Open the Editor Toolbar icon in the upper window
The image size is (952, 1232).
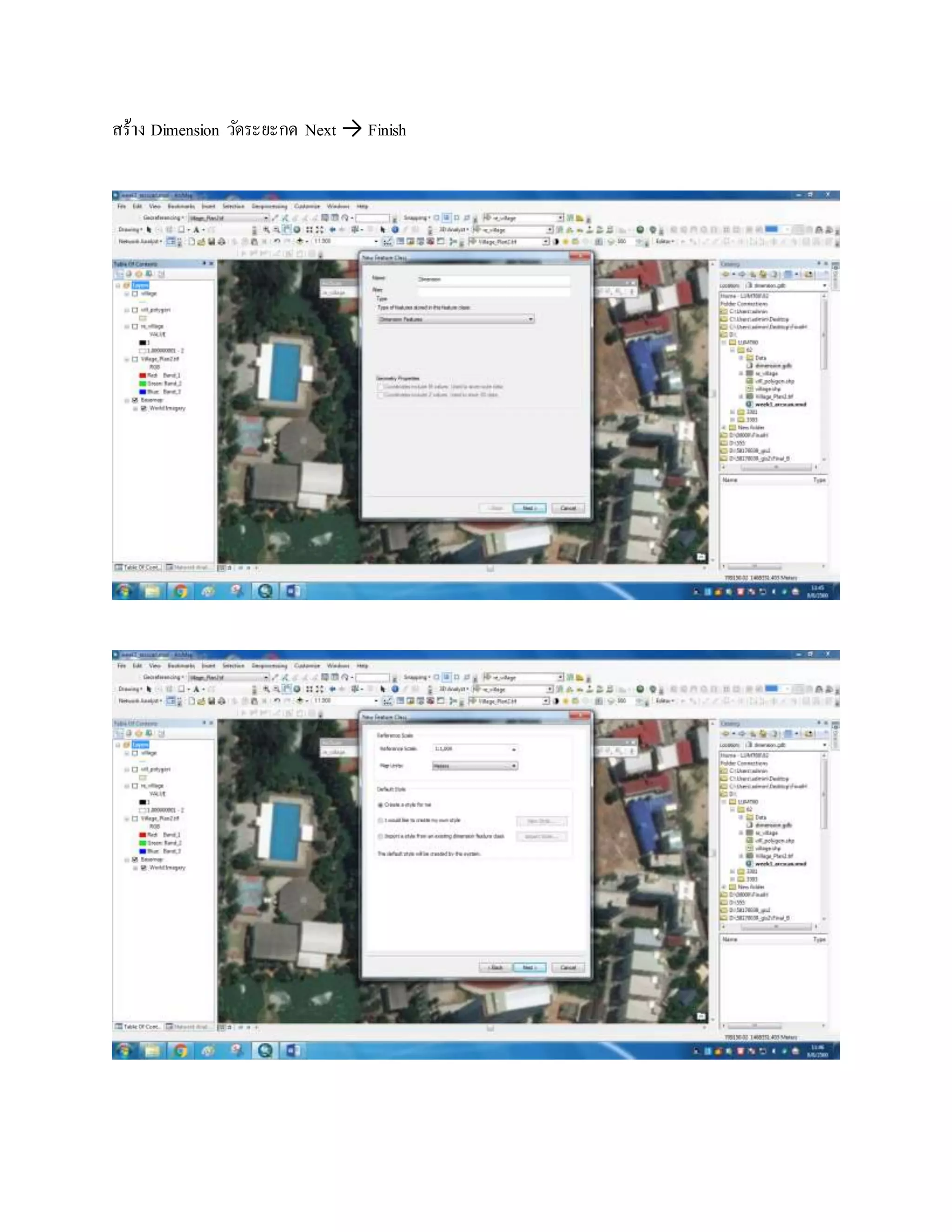[x=388, y=241]
